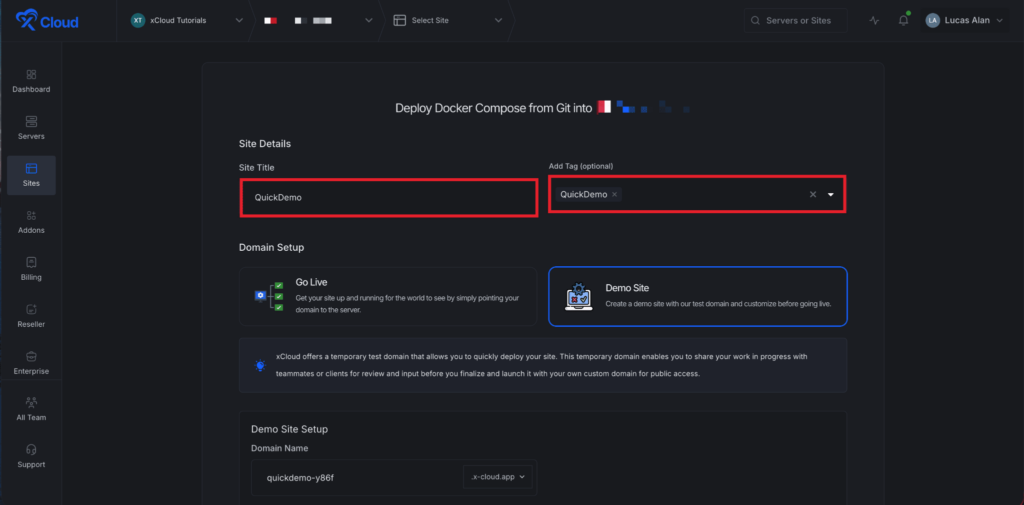1024x505 pixels.
Task: Expand the Add Tag dropdown arrow
Action: point(831,195)
